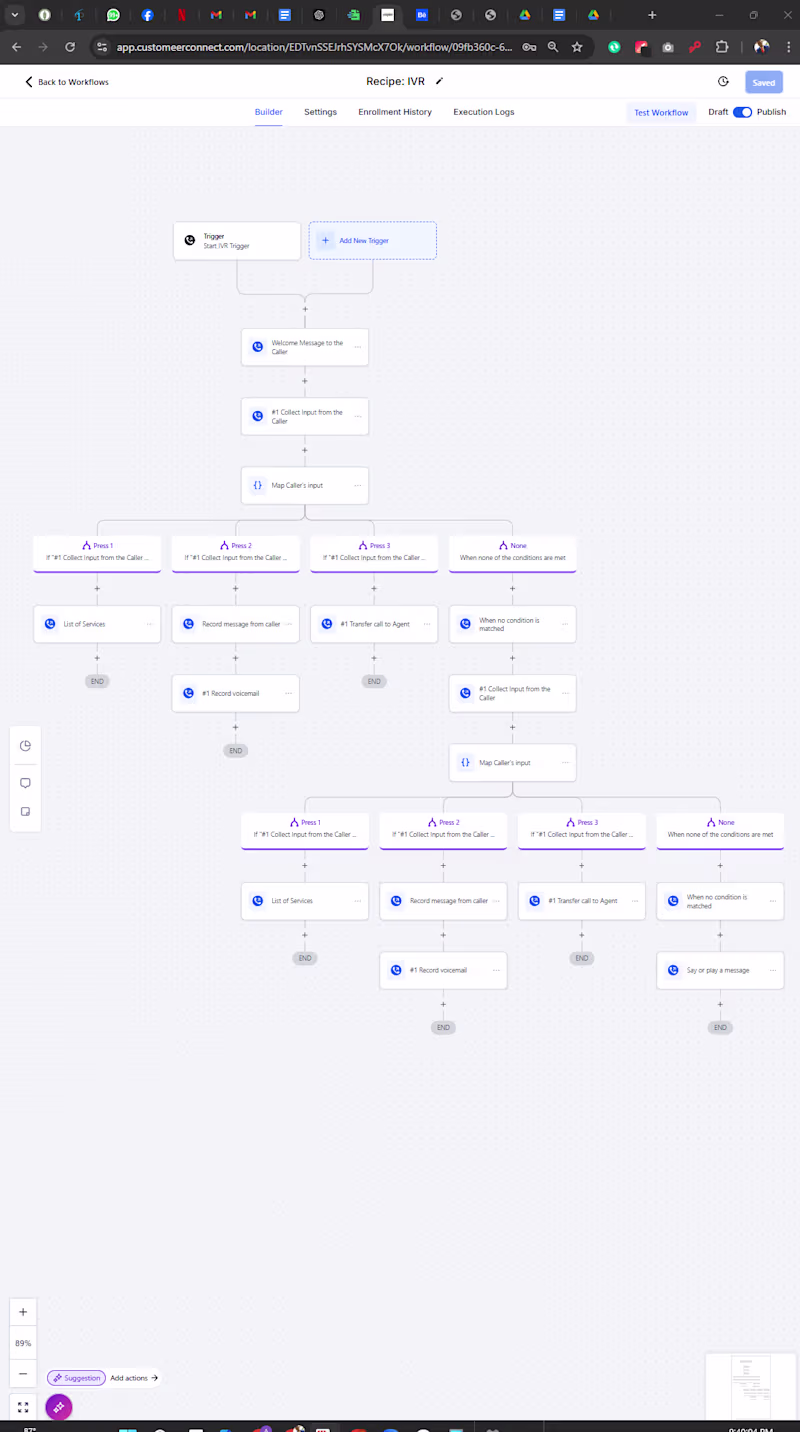
Task: Bookmark this page with the star icon
Action: [577, 47]
